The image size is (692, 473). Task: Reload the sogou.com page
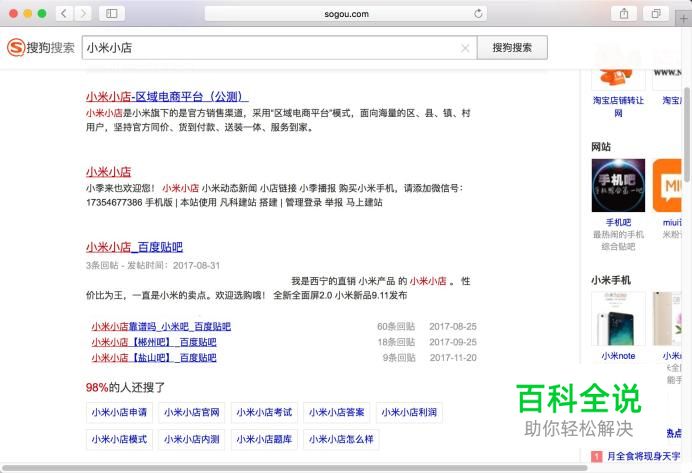pyautogui.click(x=478, y=14)
